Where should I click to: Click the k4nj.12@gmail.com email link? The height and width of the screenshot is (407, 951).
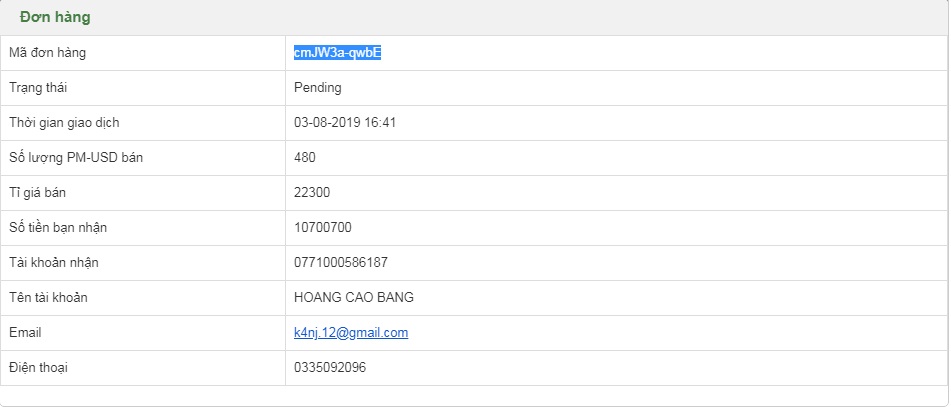pyautogui.click(x=350, y=333)
